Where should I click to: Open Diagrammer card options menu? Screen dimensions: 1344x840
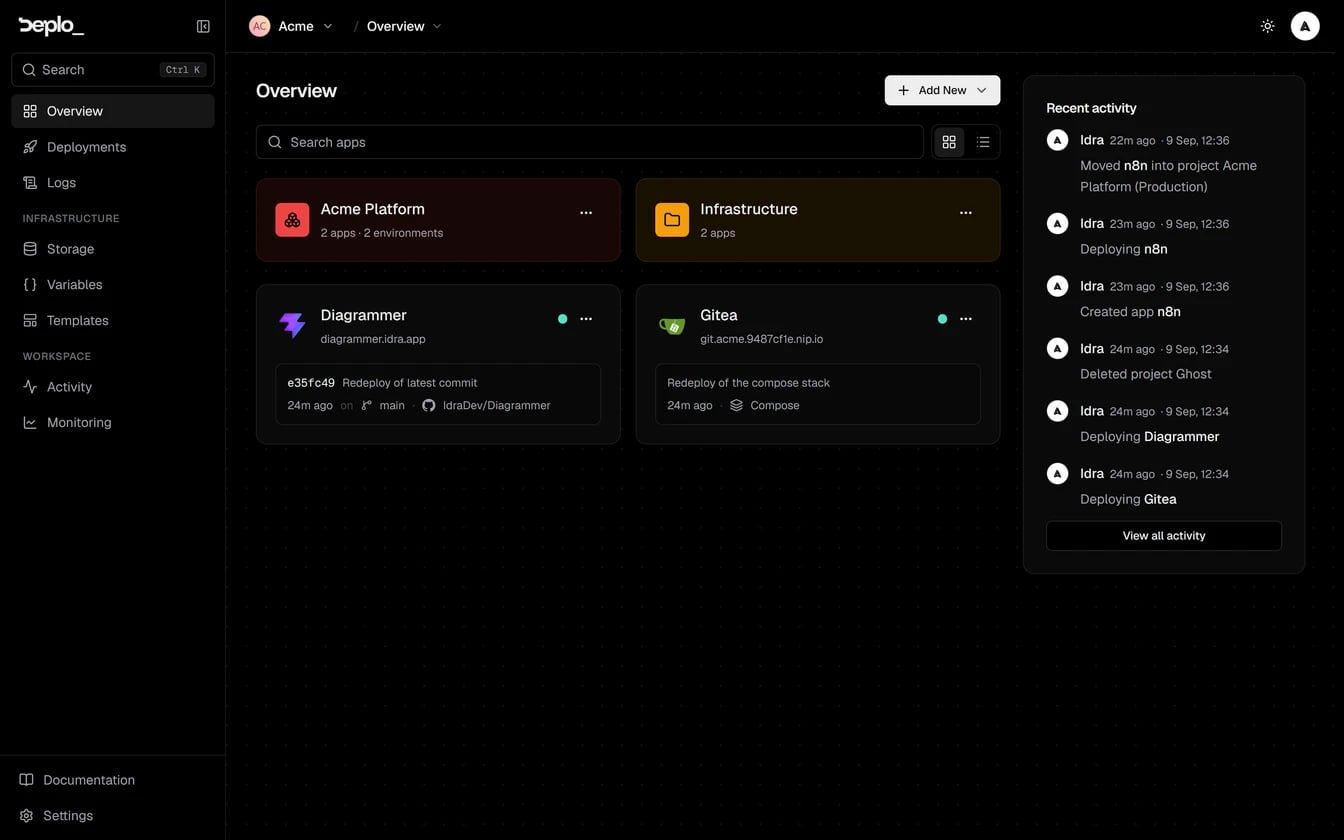click(586, 319)
